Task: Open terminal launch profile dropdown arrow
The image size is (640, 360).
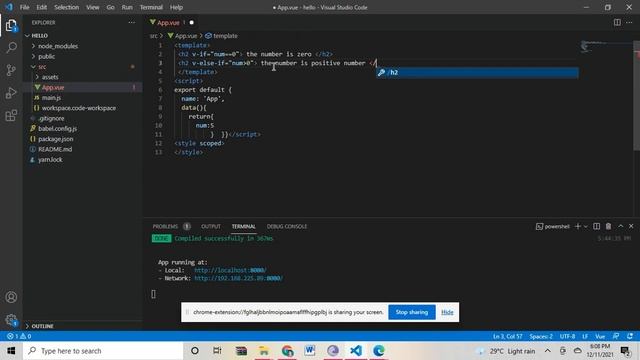Action: click(586, 226)
